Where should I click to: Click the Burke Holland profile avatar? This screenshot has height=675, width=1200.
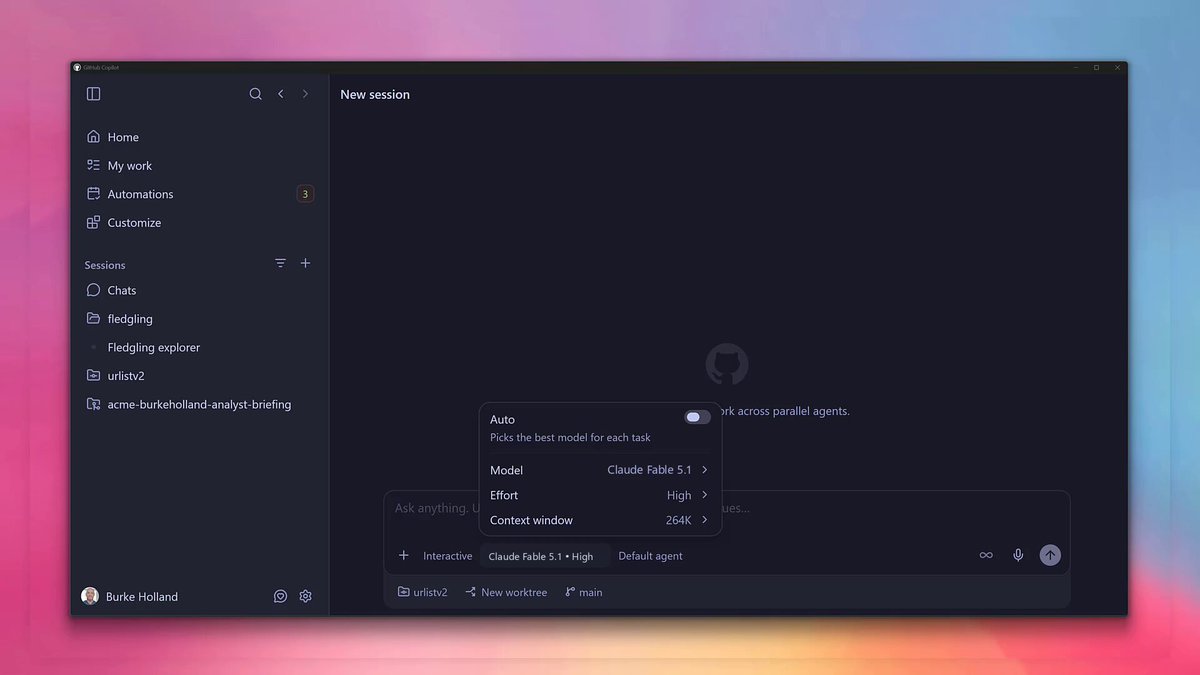[90, 596]
